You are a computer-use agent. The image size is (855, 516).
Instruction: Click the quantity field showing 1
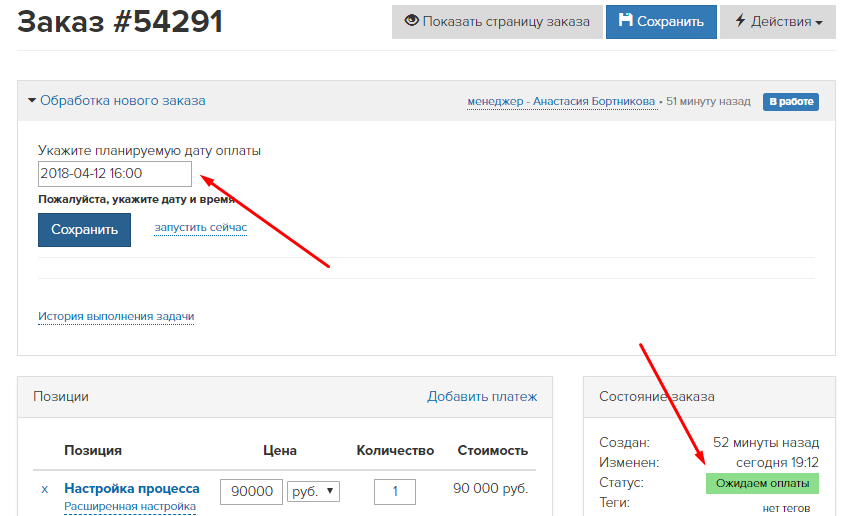click(395, 491)
